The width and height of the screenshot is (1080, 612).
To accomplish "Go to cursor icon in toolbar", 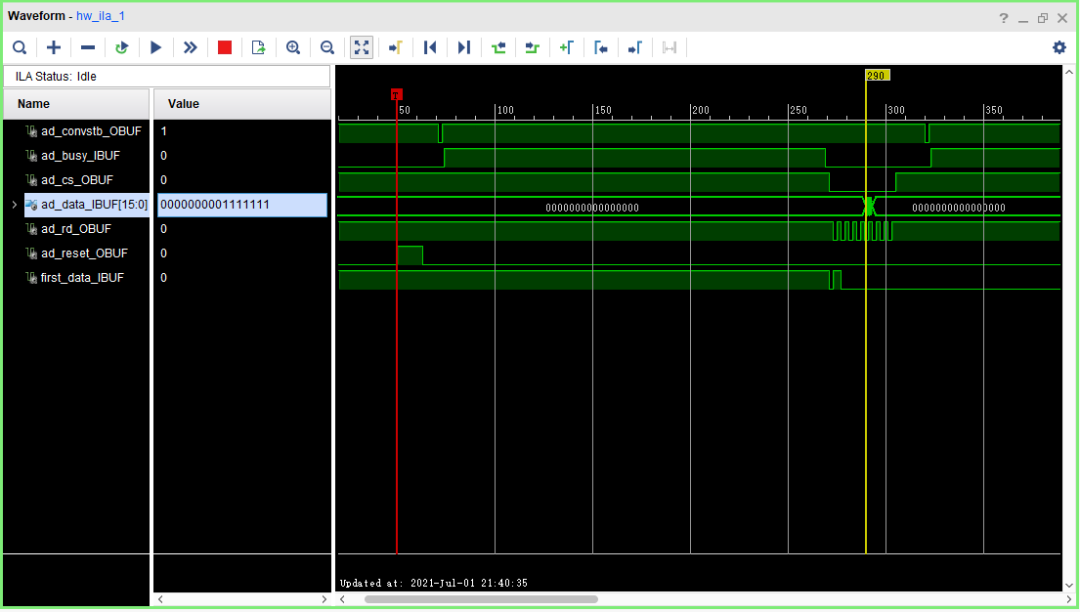I will point(395,48).
